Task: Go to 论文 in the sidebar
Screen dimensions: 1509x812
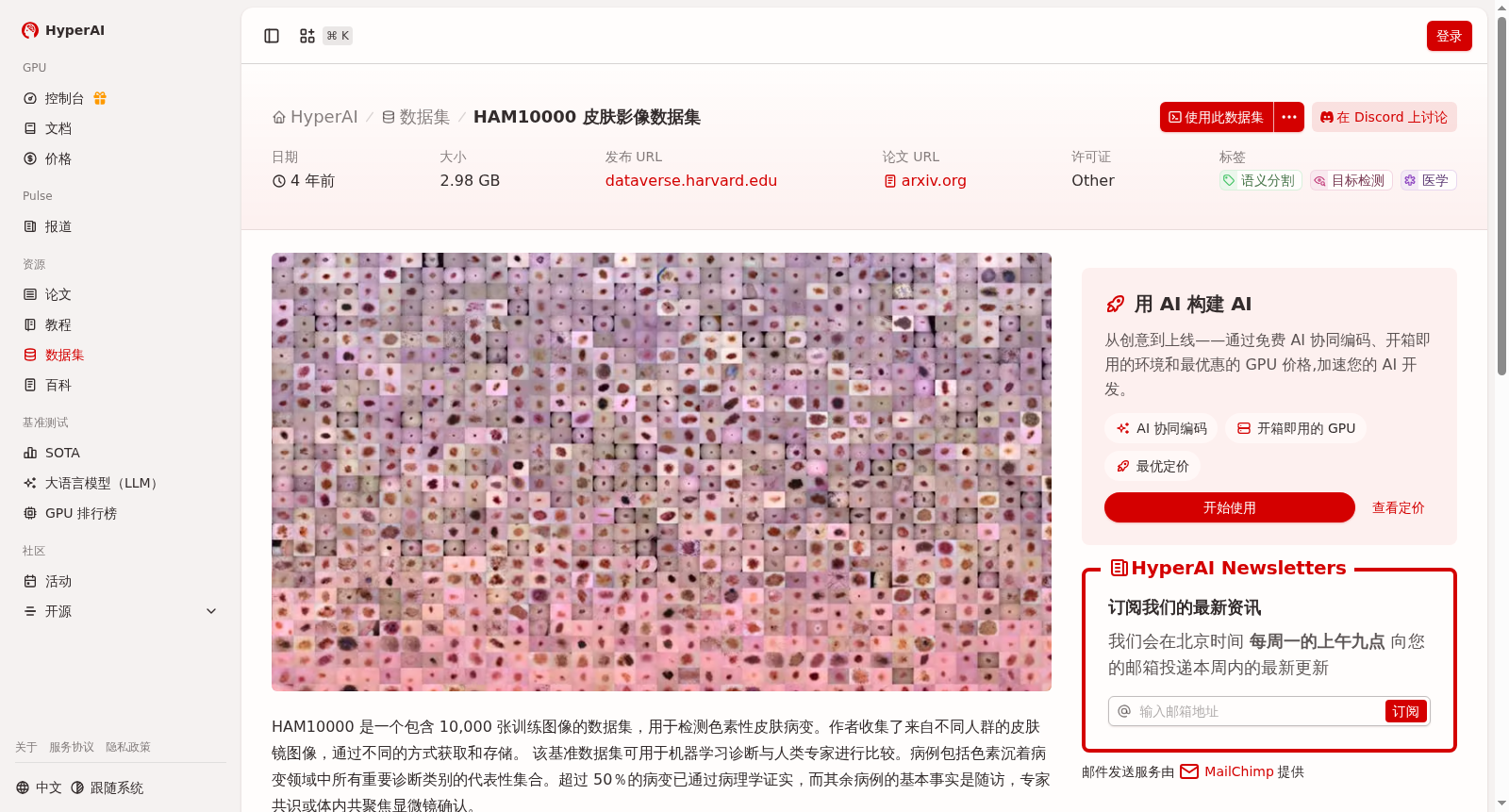Action: pyautogui.click(x=58, y=294)
